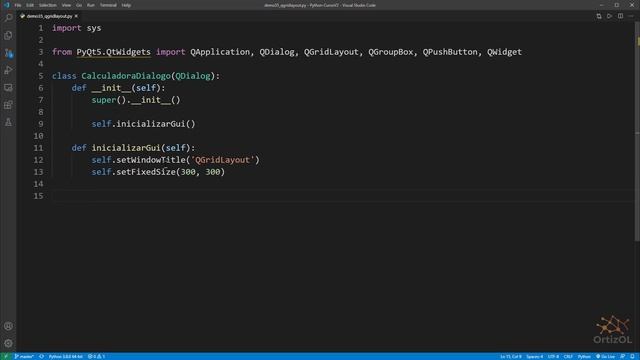
Task: Click 'import sys' on line 1
Action: click(76, 28)
